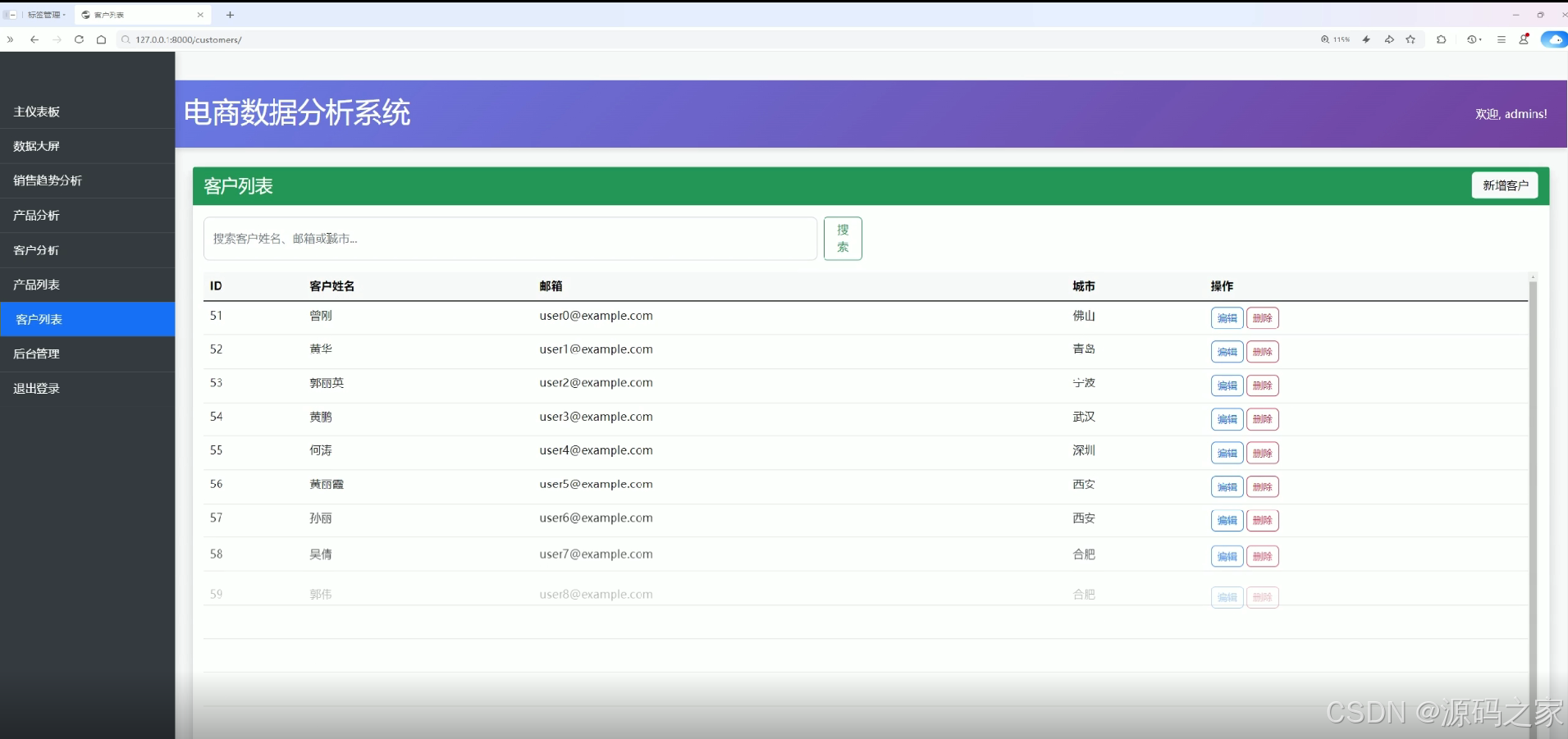Click email user0@example.com
Viewport: 1568px width, 739px height.
pyautogui.click(x=597, y=316)
